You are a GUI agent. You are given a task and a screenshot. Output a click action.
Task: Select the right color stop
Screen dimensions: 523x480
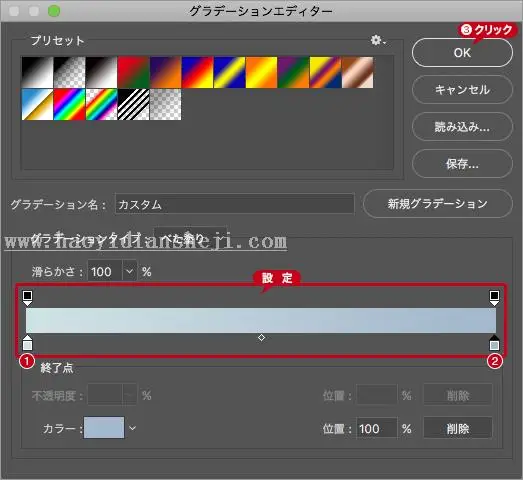point(494,342)
